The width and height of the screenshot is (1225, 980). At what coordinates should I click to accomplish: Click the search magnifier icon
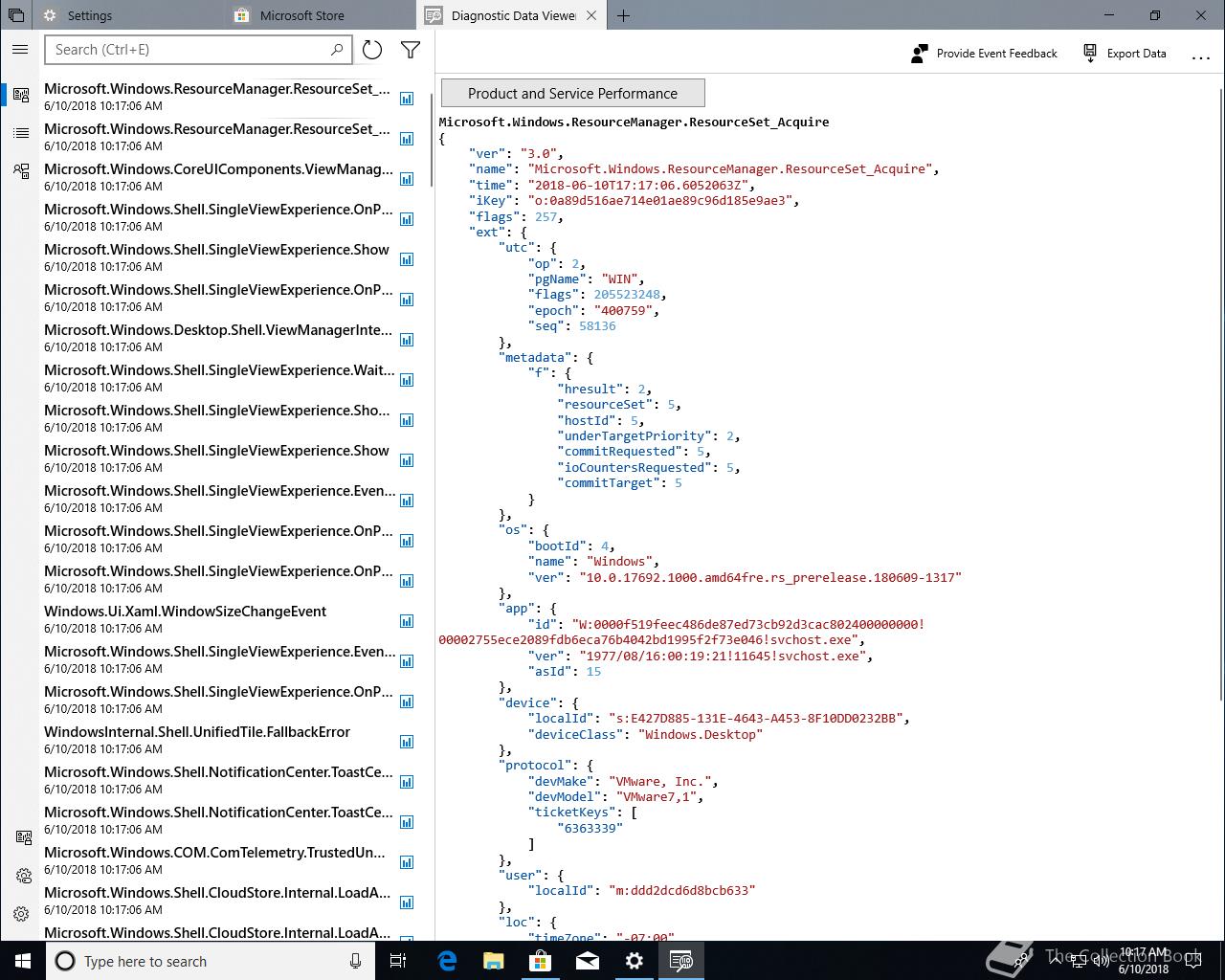point(337,50)
